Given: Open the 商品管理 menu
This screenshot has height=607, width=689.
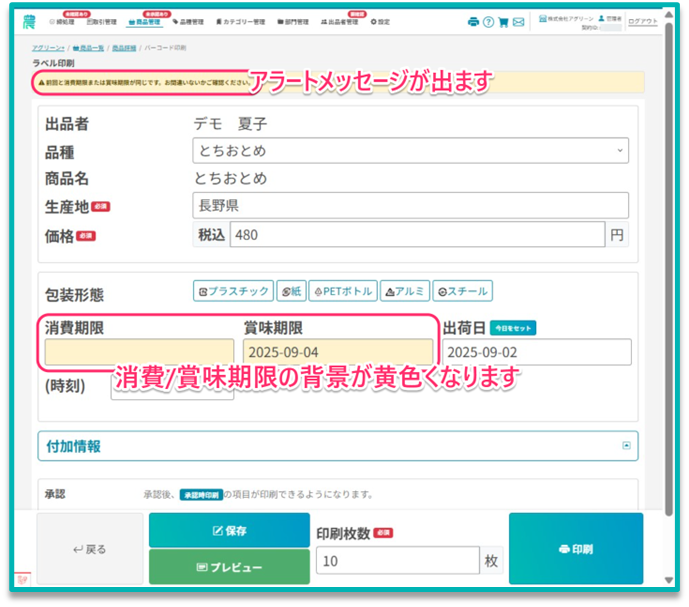Looking at the screenshot, I should tap(146, 21).
